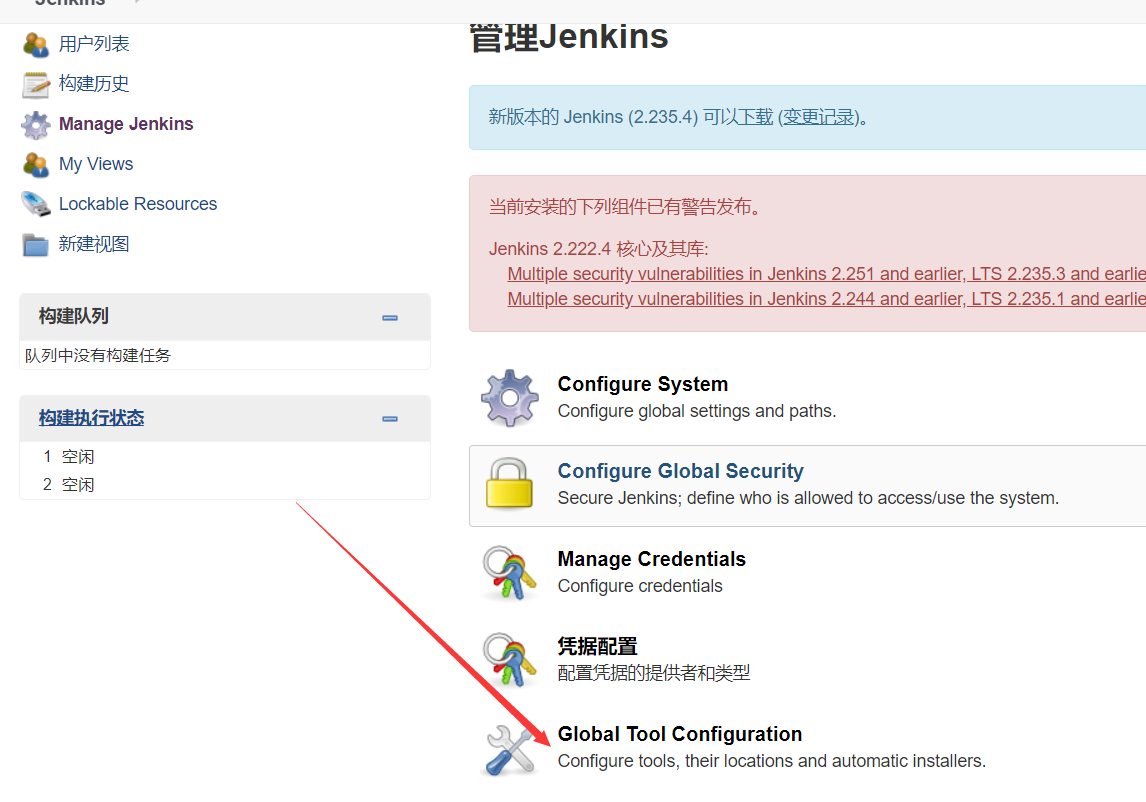Click the 队列中没有构建任务 text

[x=97, y=355]
